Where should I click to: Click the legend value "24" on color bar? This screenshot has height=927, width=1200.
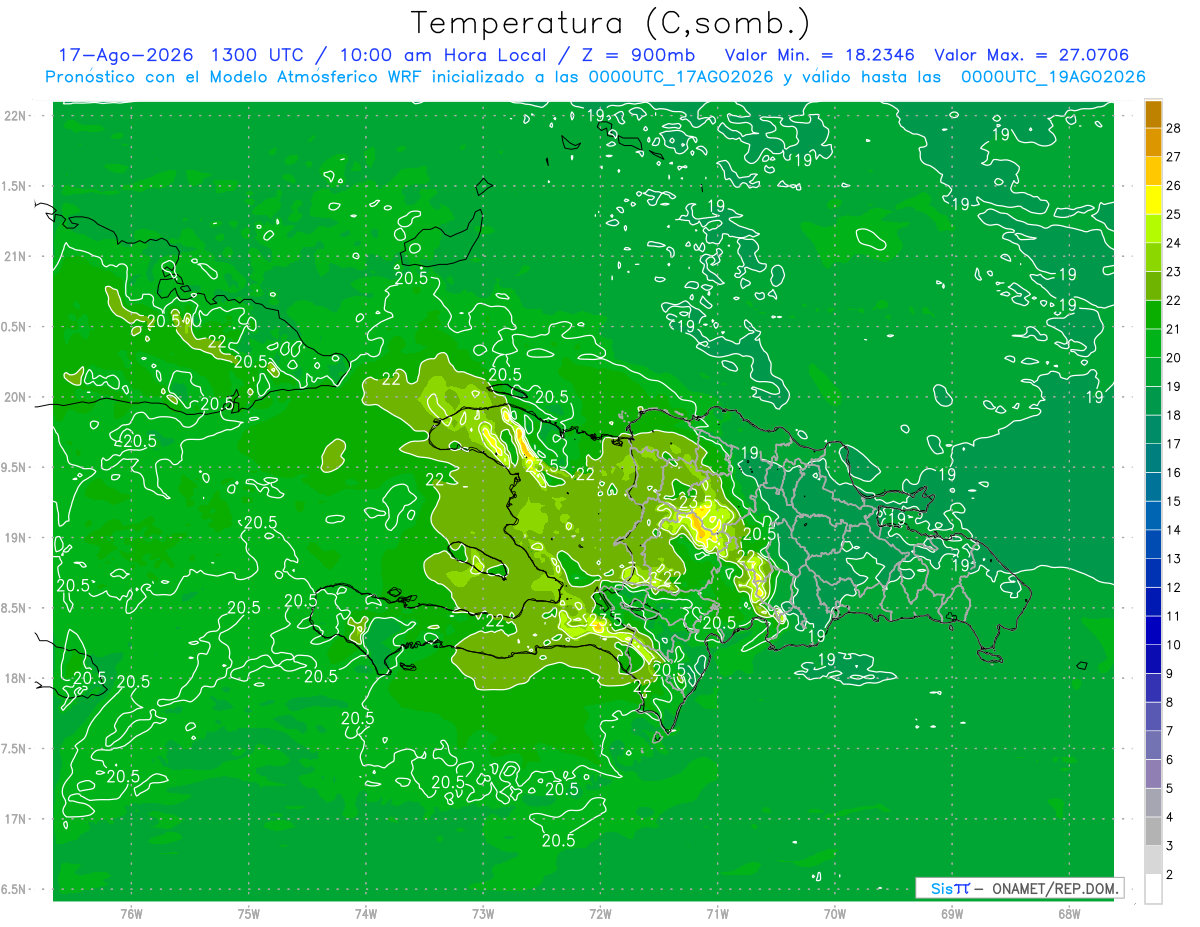tap(1174, 243)
